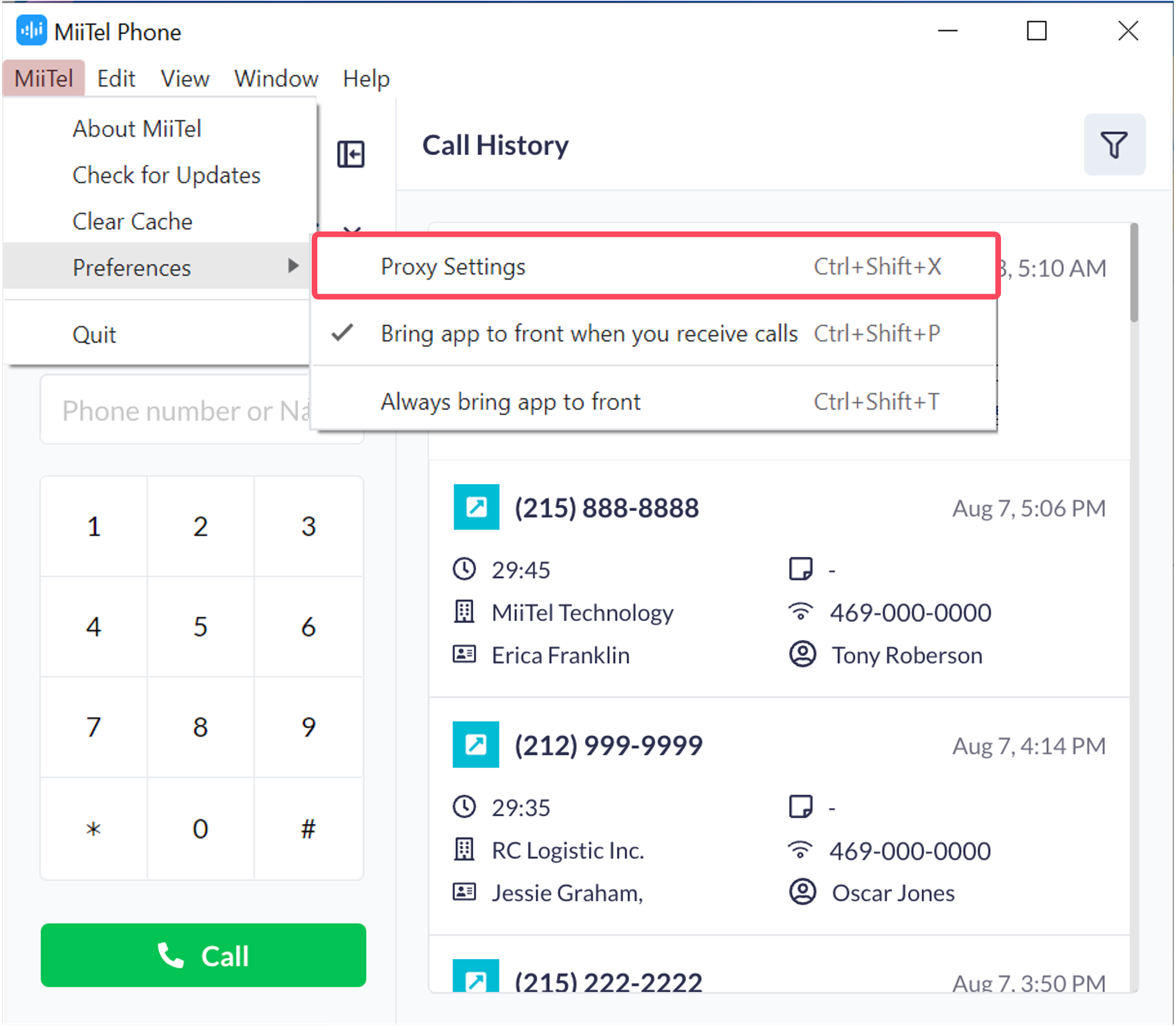Click signal icon beside 469-000-0000 under 29:35 call

tap(800, 849)
